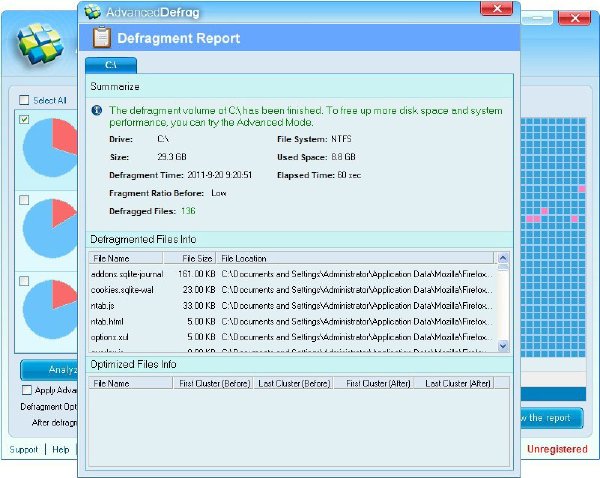
Task: Click Last Cluster (Before) column header
Action: tap(293, 383)
